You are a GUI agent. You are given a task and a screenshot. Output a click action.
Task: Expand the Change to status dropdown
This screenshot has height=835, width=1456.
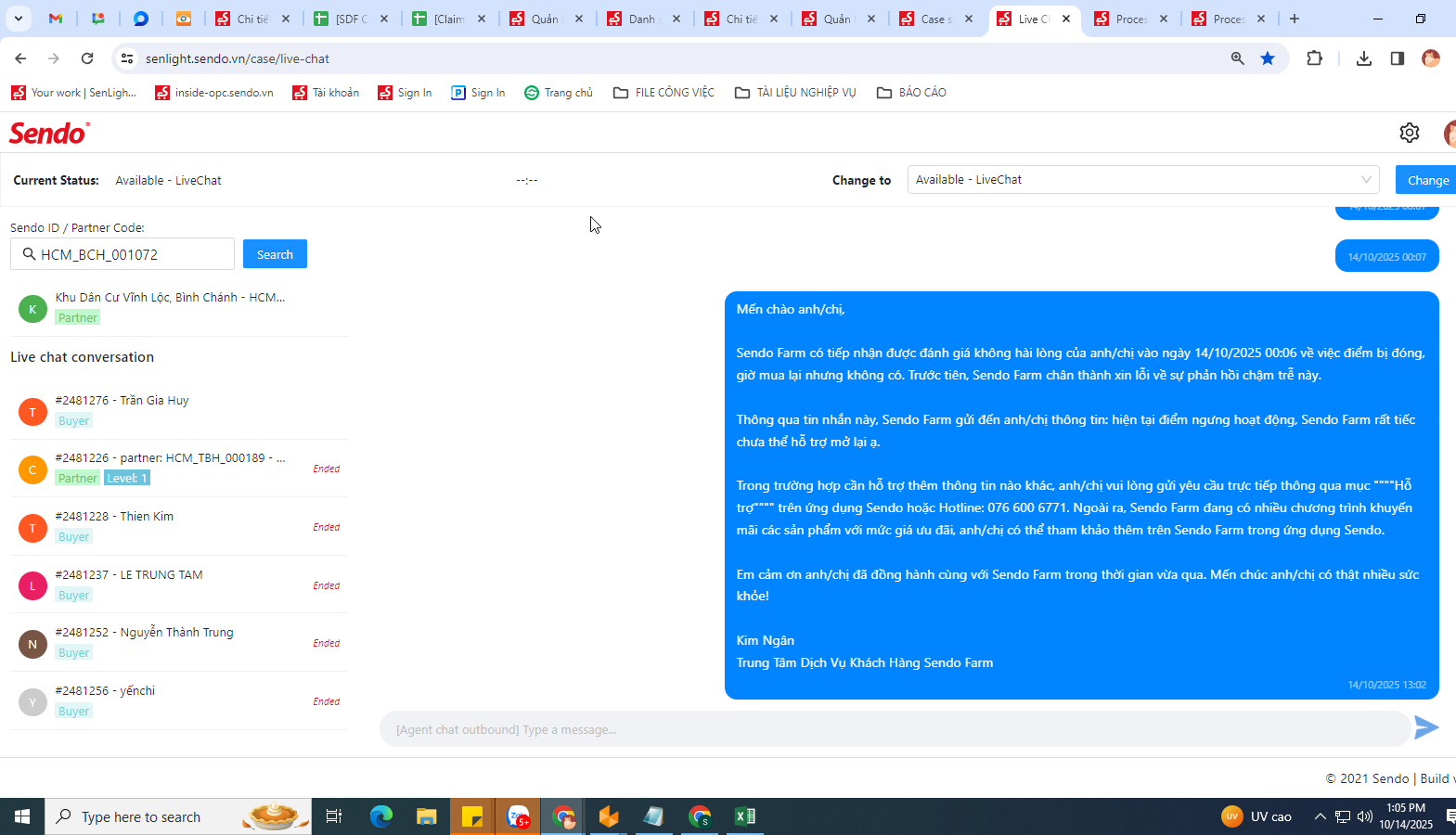[x=1143, y=180]
